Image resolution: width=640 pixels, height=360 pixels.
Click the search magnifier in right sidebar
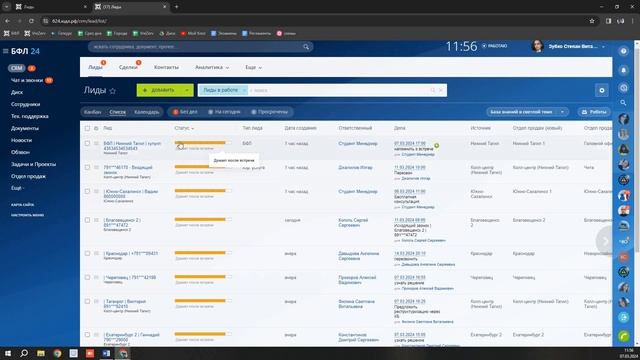pyautogui.click(x=623, y=103)
